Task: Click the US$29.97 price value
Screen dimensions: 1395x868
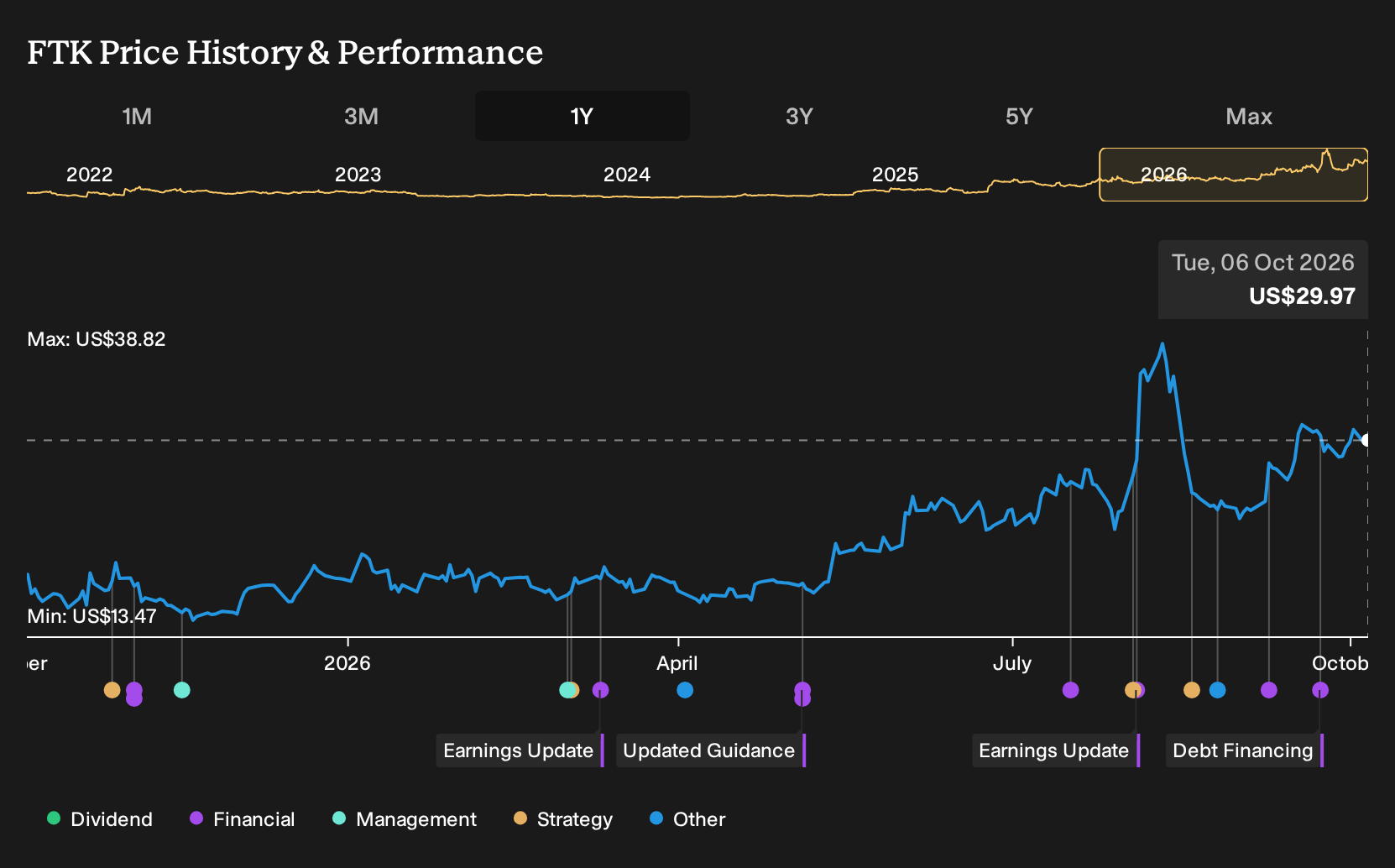Action: tap(1302, 296)
